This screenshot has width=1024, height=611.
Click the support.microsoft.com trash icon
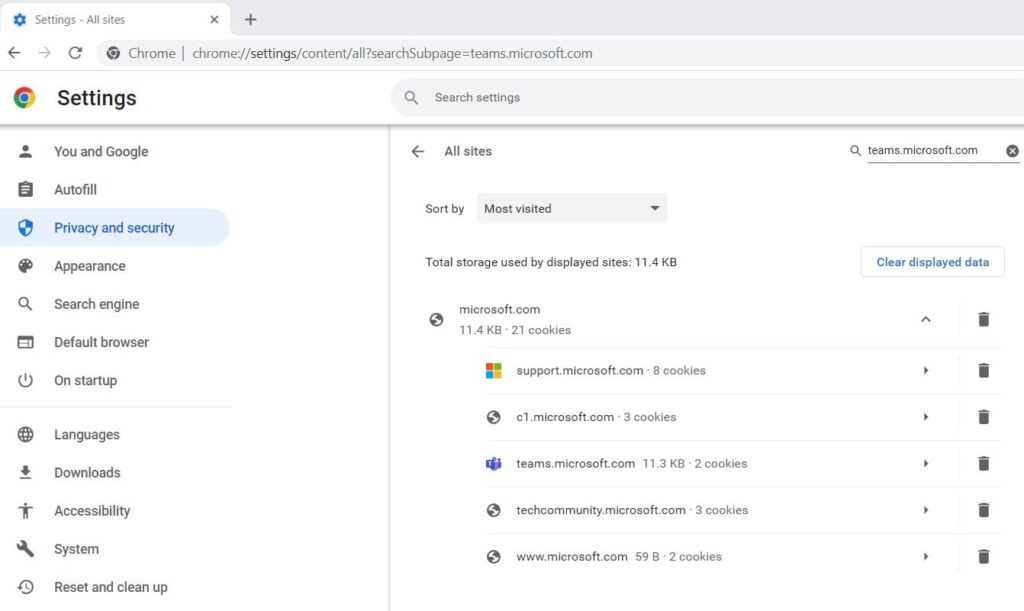pos(984,370)
